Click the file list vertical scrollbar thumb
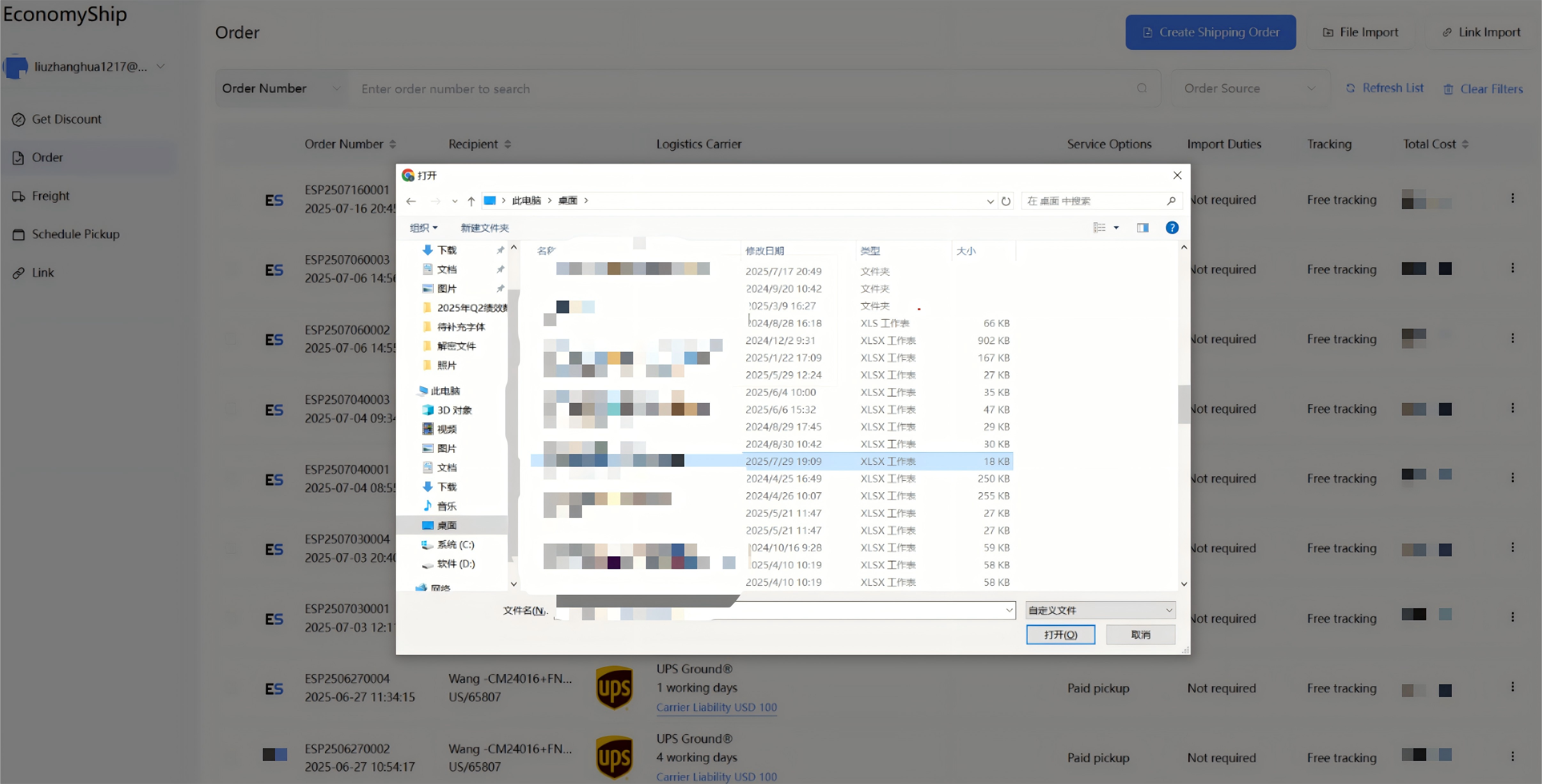Screen dimensions: 1542x784 pyautogui.click(x=1183, y=404)
